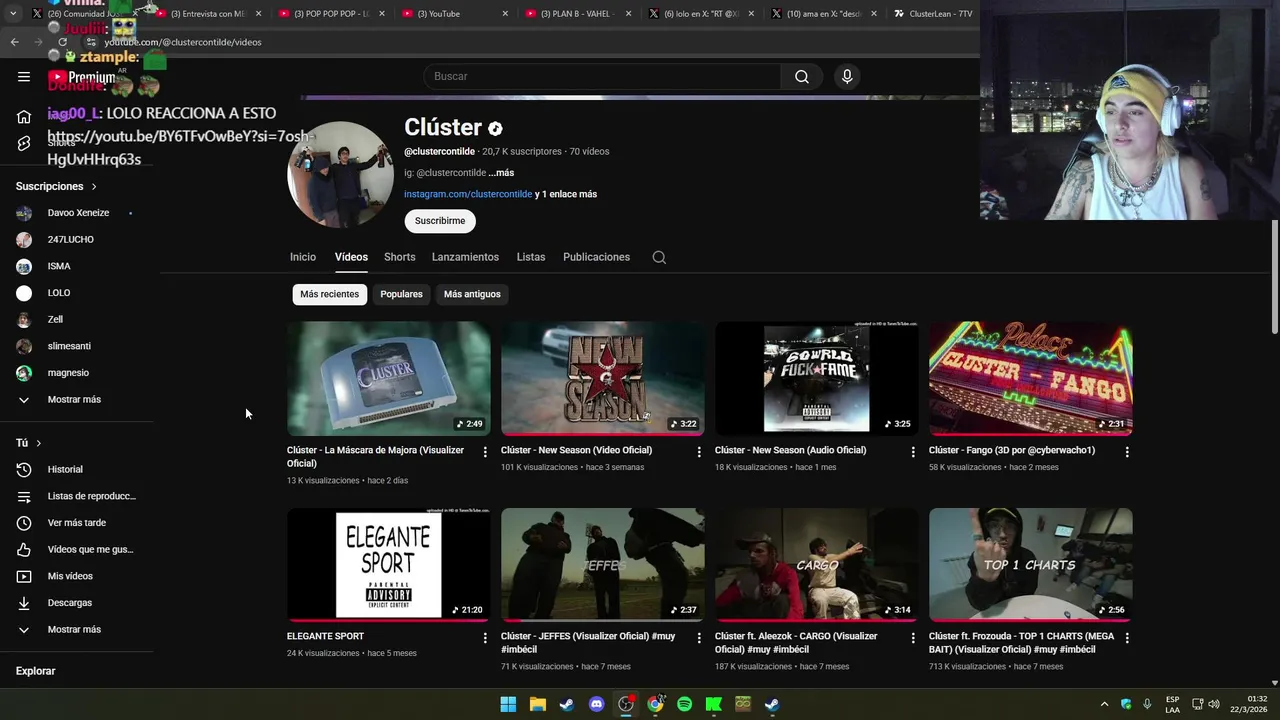Switch to the Publicaciones channel tab
Screen dimensions: 1280x720
pyautogui.click(x=596, y=257)
